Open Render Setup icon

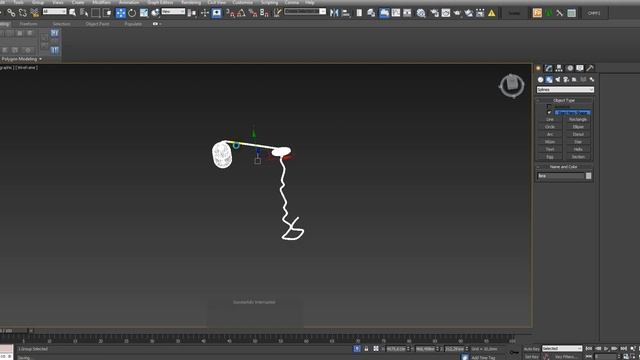[434, 13]
